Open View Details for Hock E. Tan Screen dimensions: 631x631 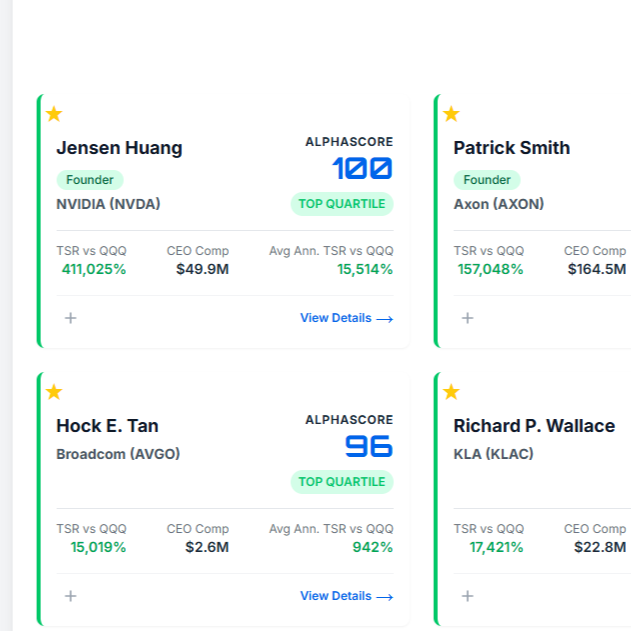(x=346, y=596)
